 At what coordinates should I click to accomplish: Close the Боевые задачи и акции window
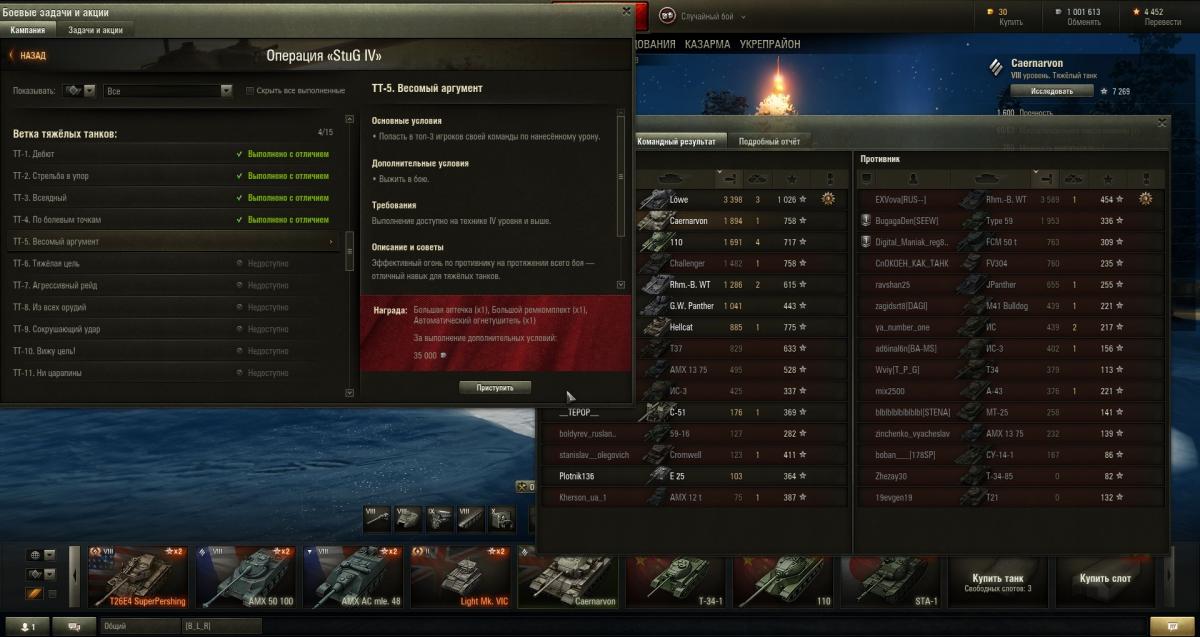(x=626, y=12)
